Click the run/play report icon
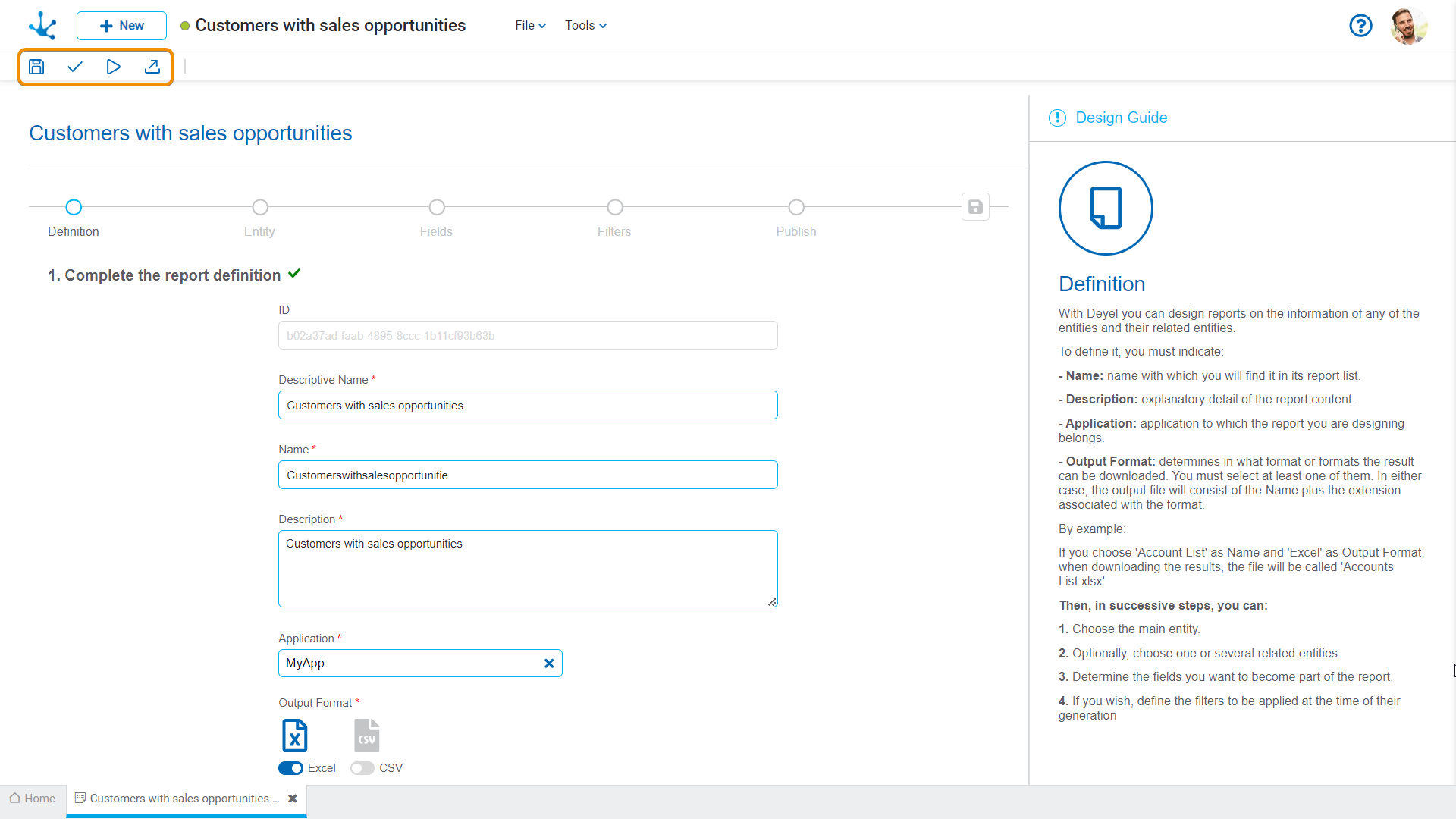This screenshot has height=819, width=1456. (113, 66)
